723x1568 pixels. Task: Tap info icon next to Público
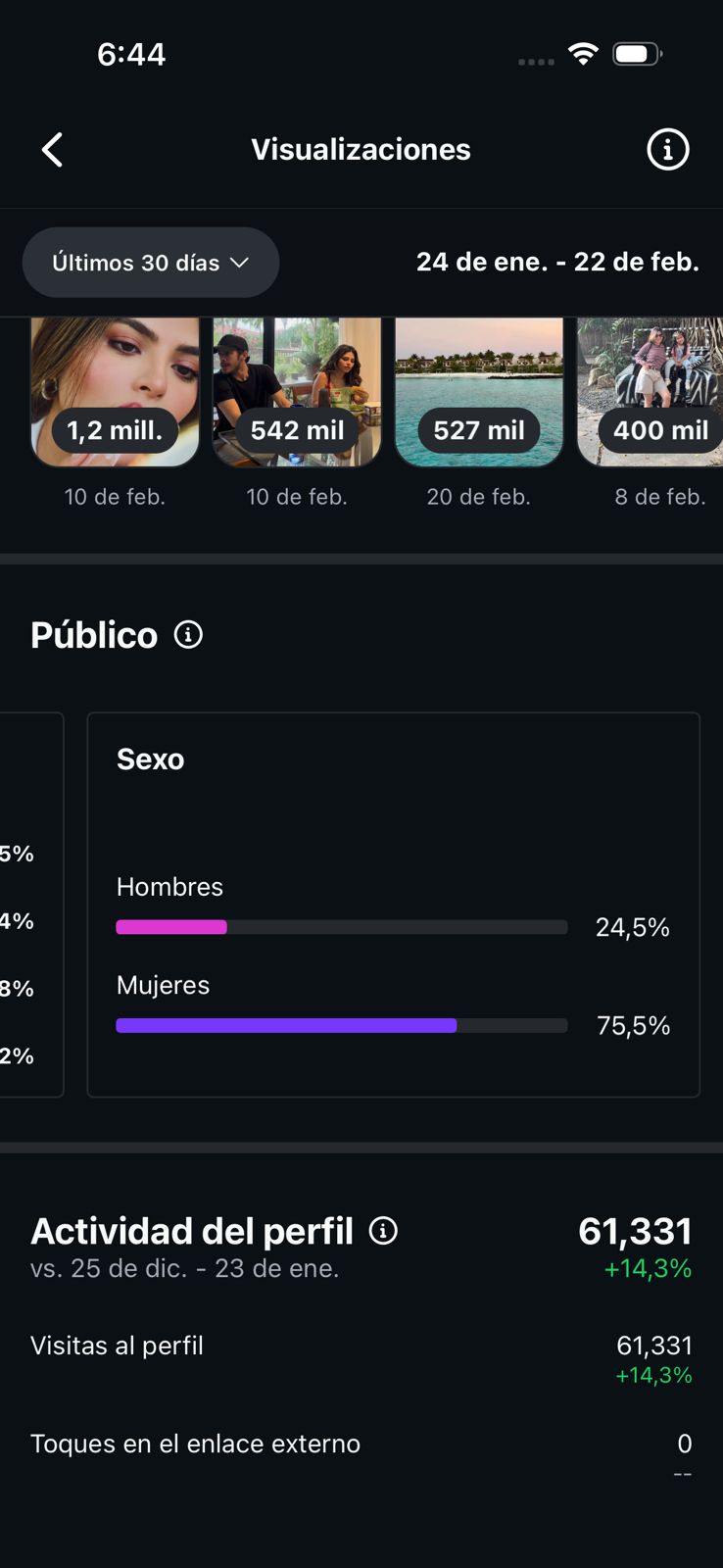tap(188, 635)
